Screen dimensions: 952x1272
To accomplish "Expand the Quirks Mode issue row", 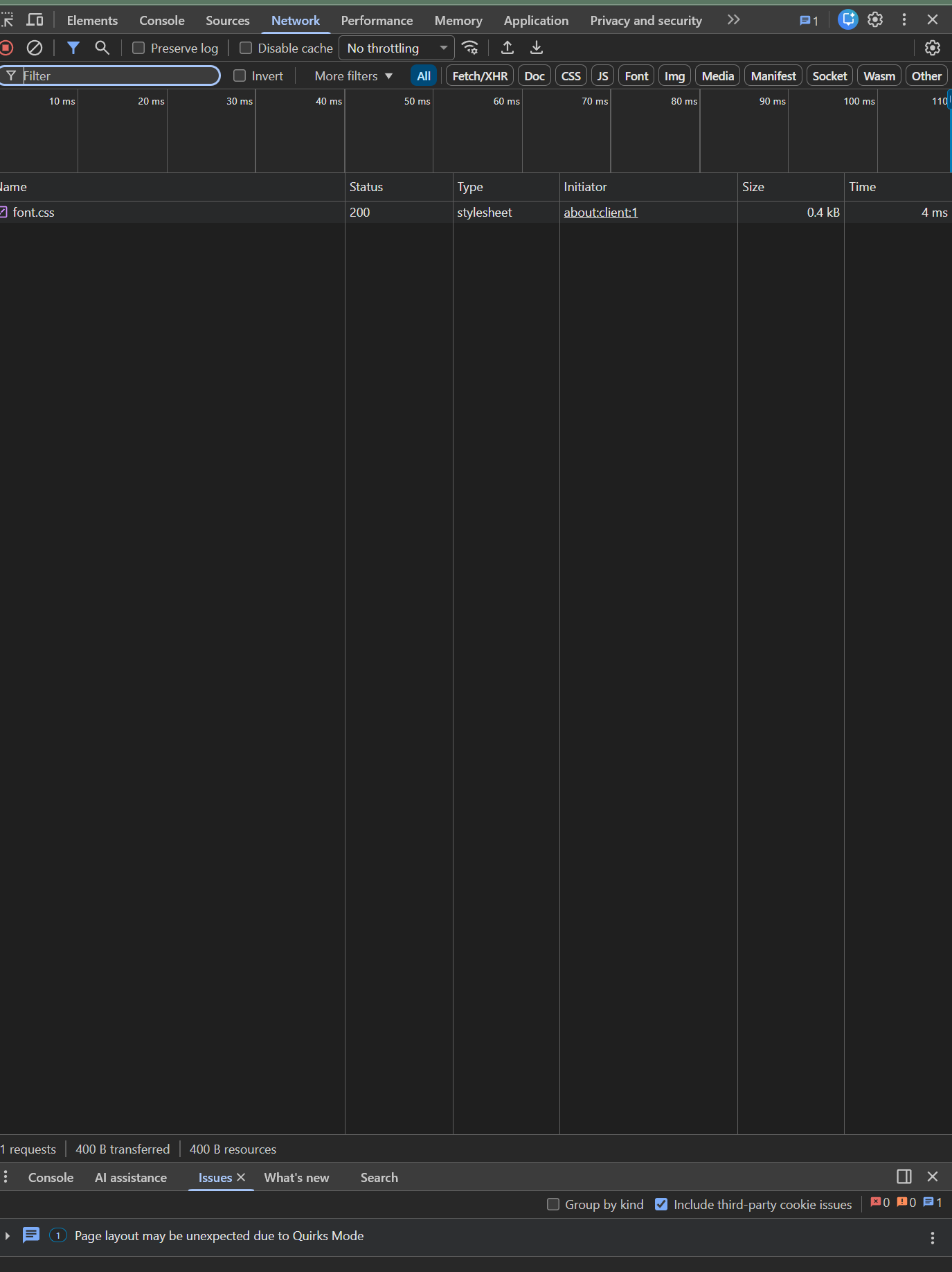I will point(8,1236).
